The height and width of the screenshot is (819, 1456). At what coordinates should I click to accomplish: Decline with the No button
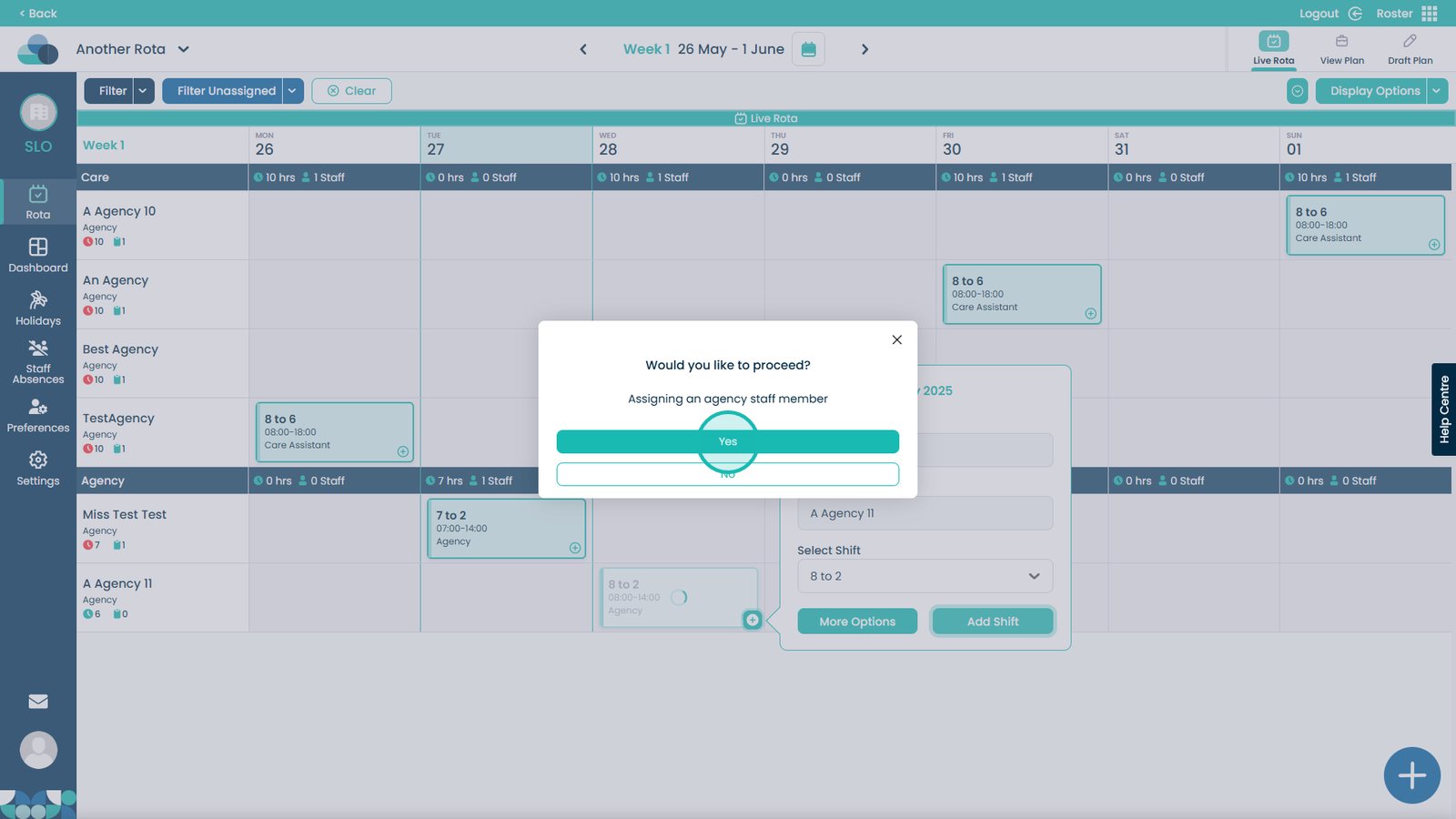(728, 474)
